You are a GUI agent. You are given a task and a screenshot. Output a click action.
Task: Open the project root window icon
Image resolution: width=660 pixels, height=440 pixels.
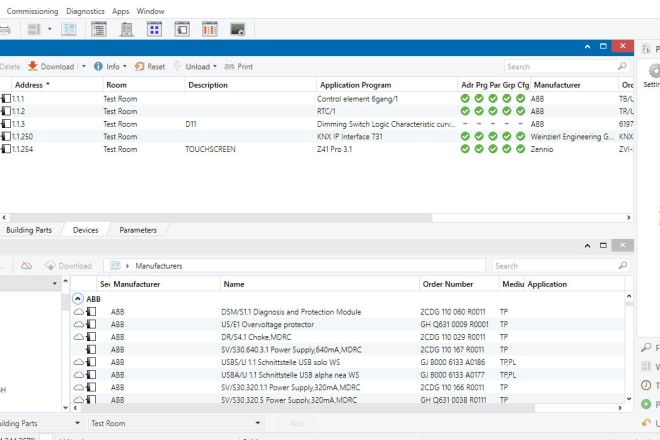click(182, 29)
